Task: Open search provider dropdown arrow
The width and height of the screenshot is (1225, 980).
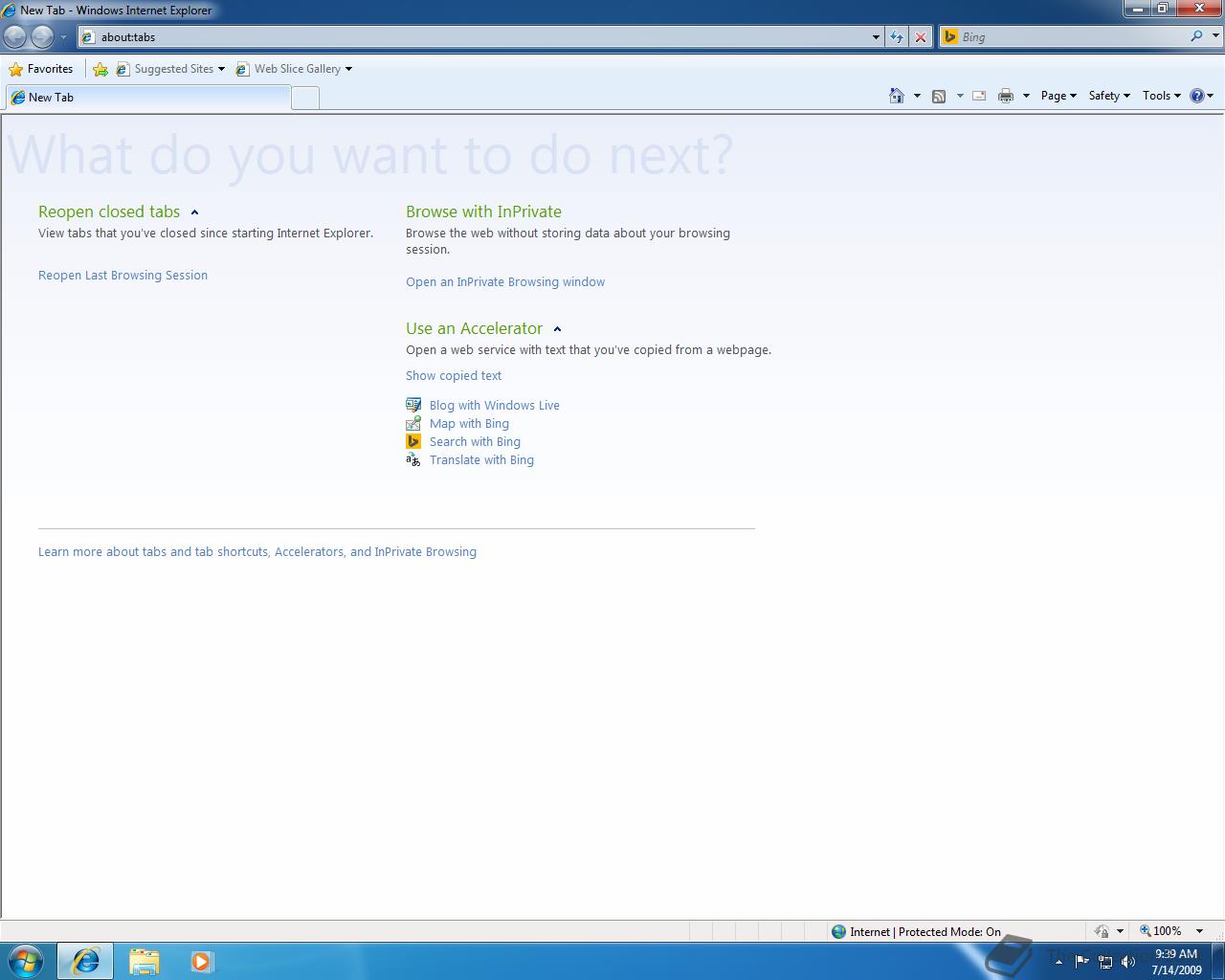Action: (1216, 36)
